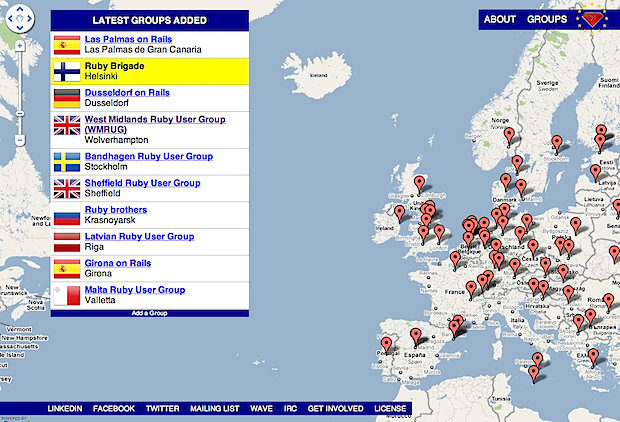Open the ABOUT menu item

tap(499, 19)
